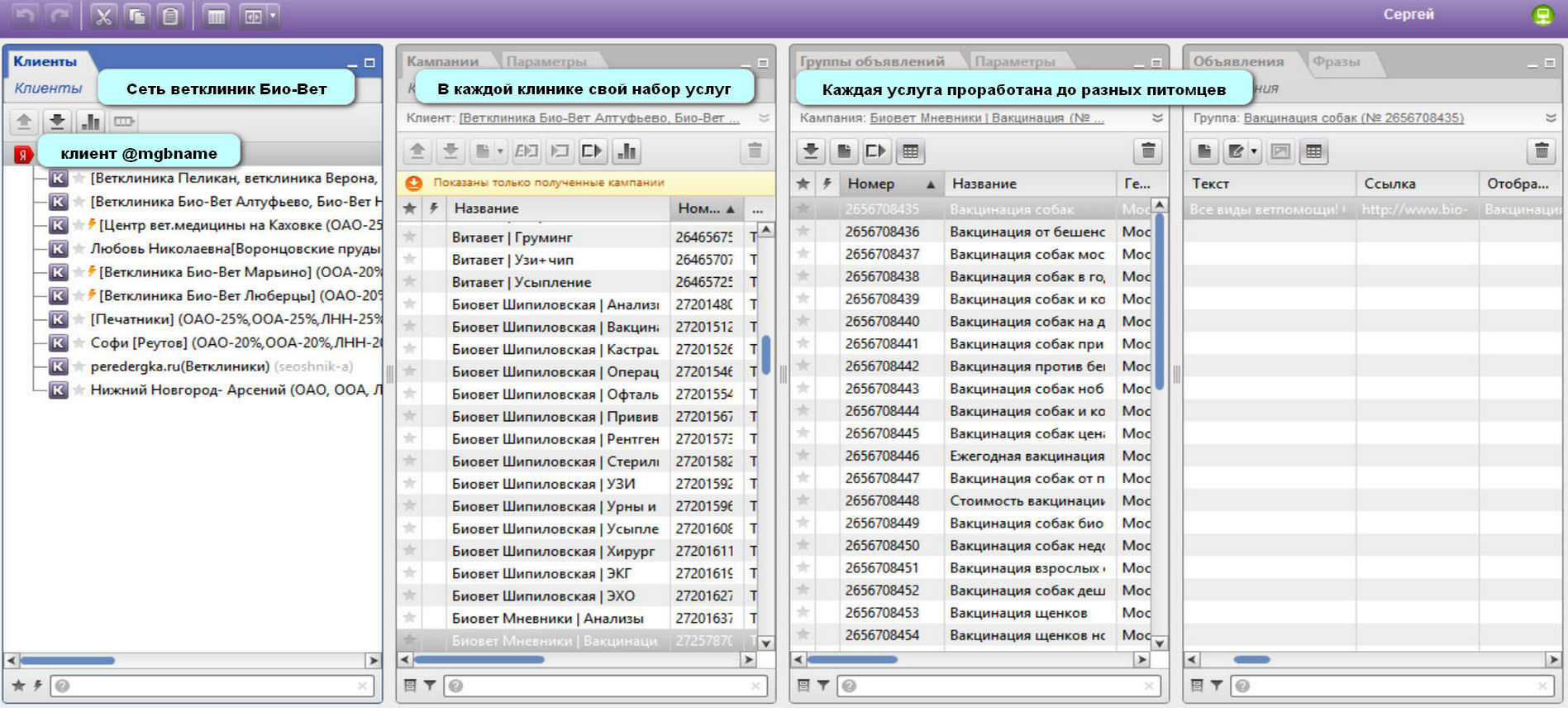Screen dimensions: 1568x708
Task: Switch to Параметры tab in Кампании panel
Action: (x=546, y=61)
